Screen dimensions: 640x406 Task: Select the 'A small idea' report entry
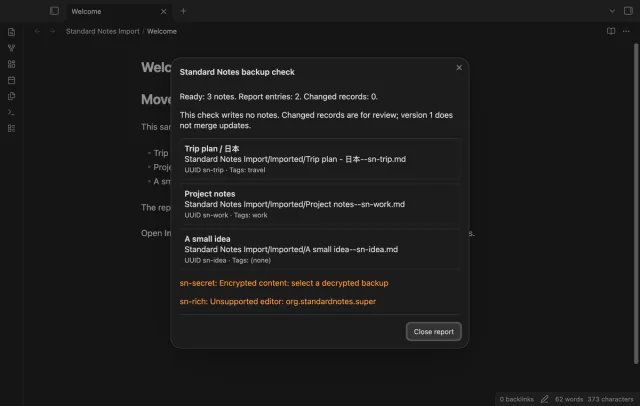click(x=320, y=249)
